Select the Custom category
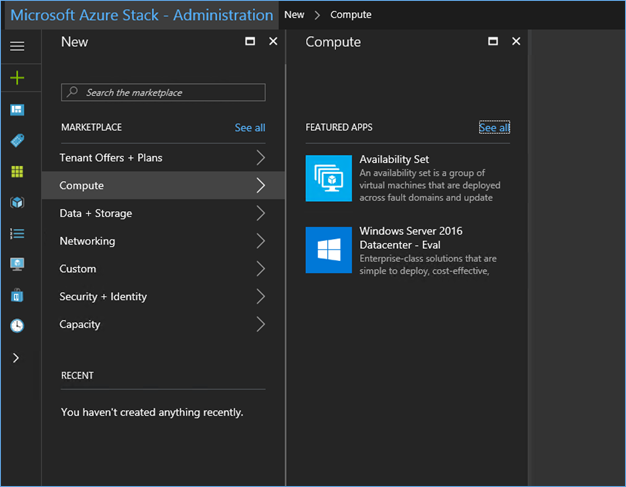 tap(163, 269)
